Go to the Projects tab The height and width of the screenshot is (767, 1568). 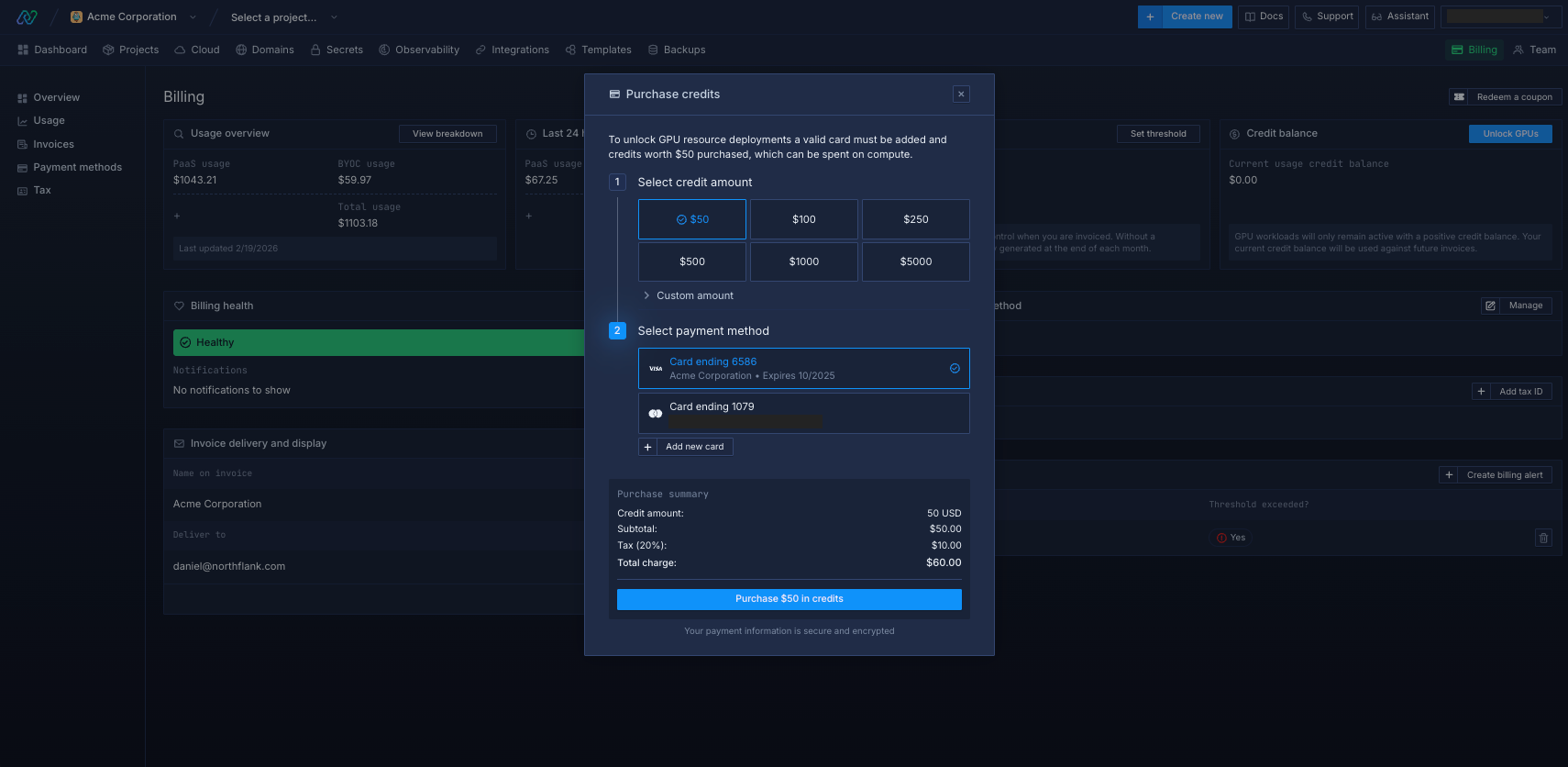pyautogui.click(x=130, y=50)
